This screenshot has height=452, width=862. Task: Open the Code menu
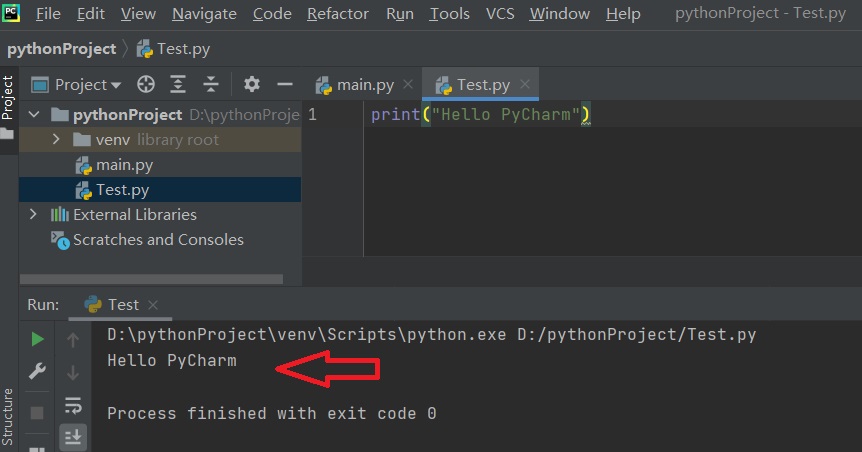tap(272, 13)
